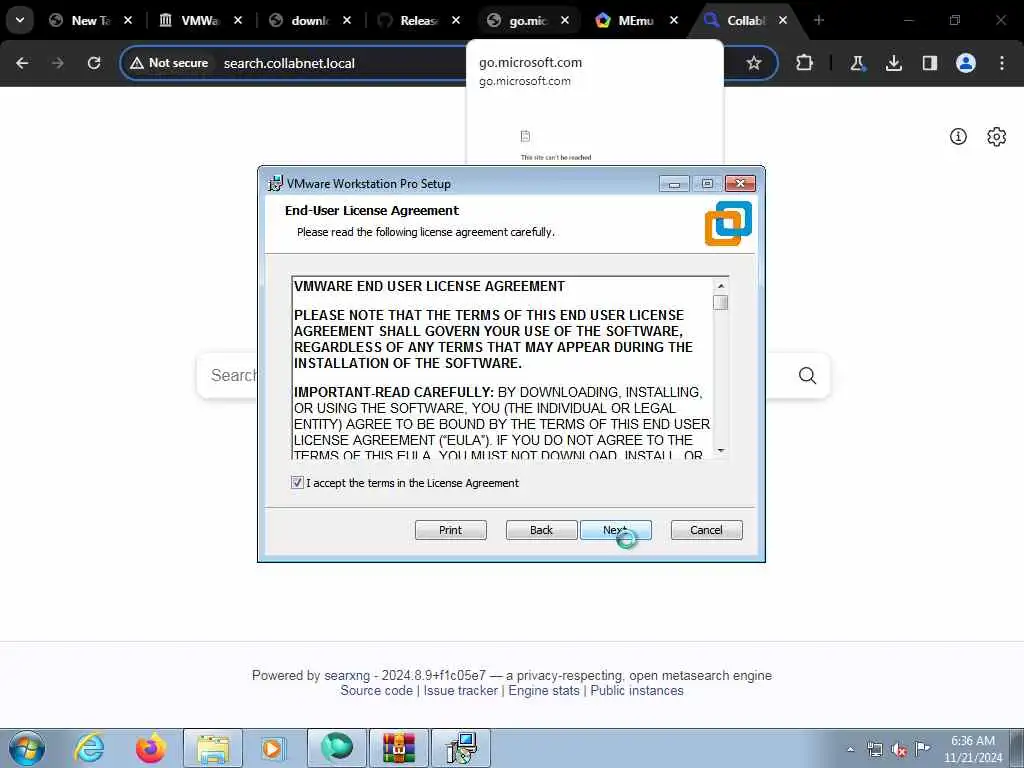
Task: Launch Firefox from the taskbar
Action: [x=151, y=748]
